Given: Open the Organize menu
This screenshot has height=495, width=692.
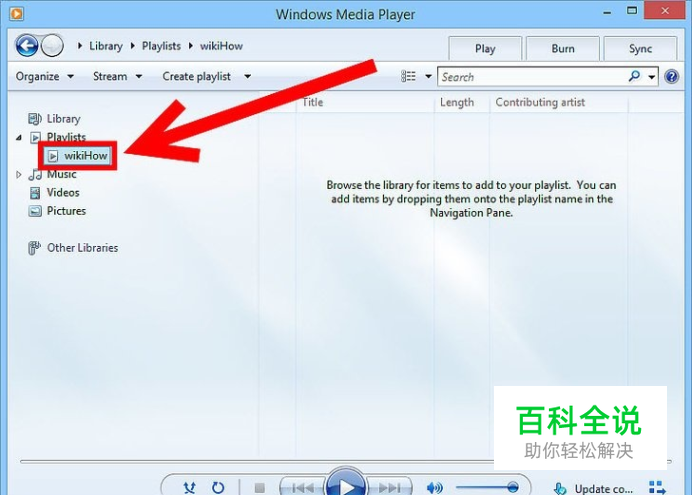Looking at the screenshot, I should [45, 77].
